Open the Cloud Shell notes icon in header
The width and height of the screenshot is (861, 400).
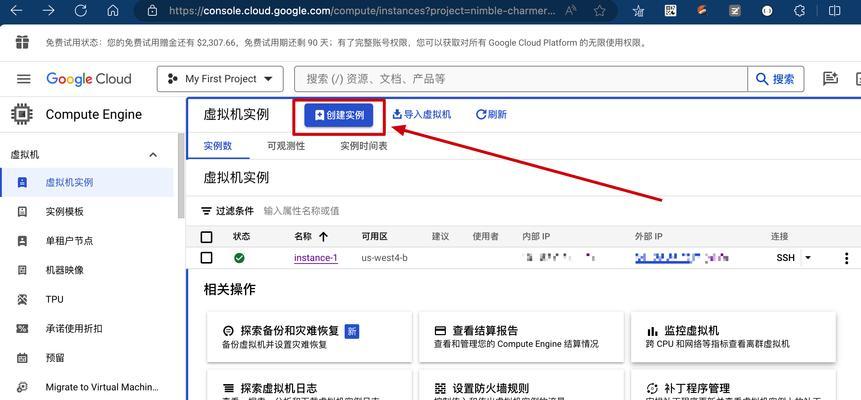click(830, 79)
